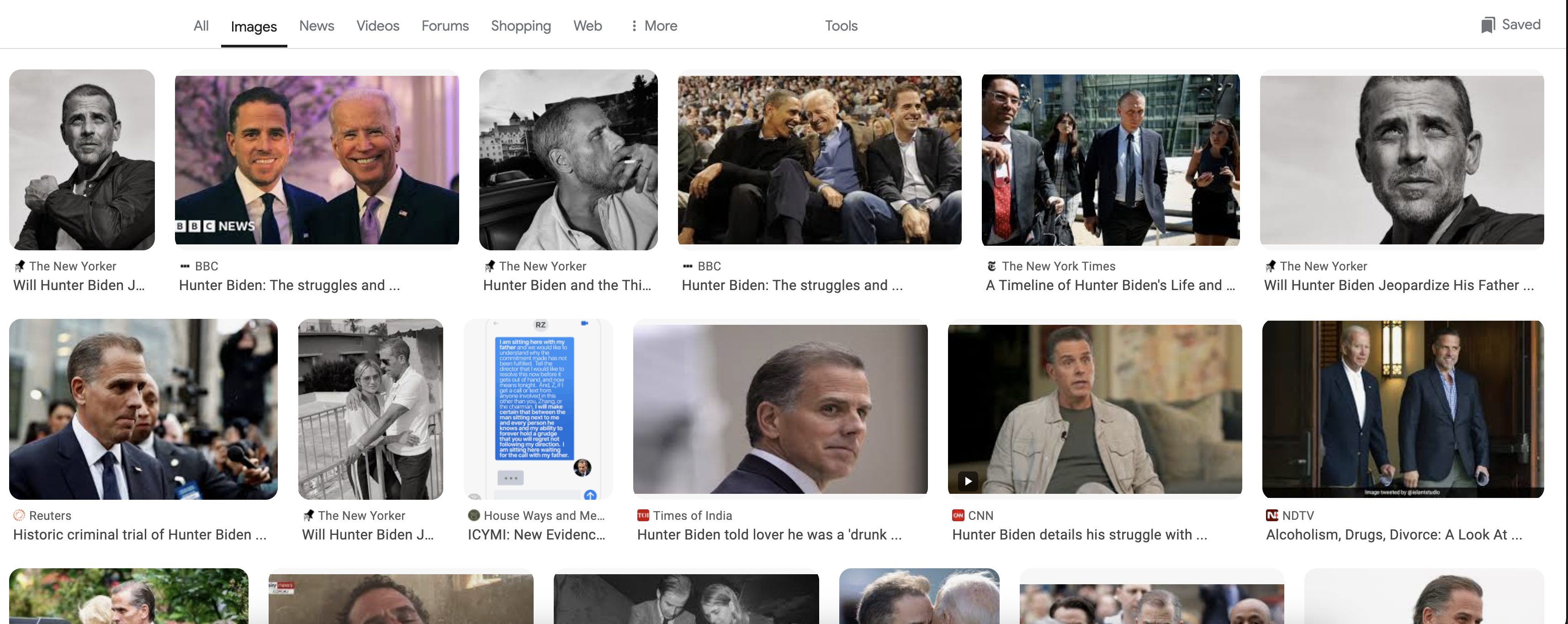Click the CNN source favicon

(958, 516)
